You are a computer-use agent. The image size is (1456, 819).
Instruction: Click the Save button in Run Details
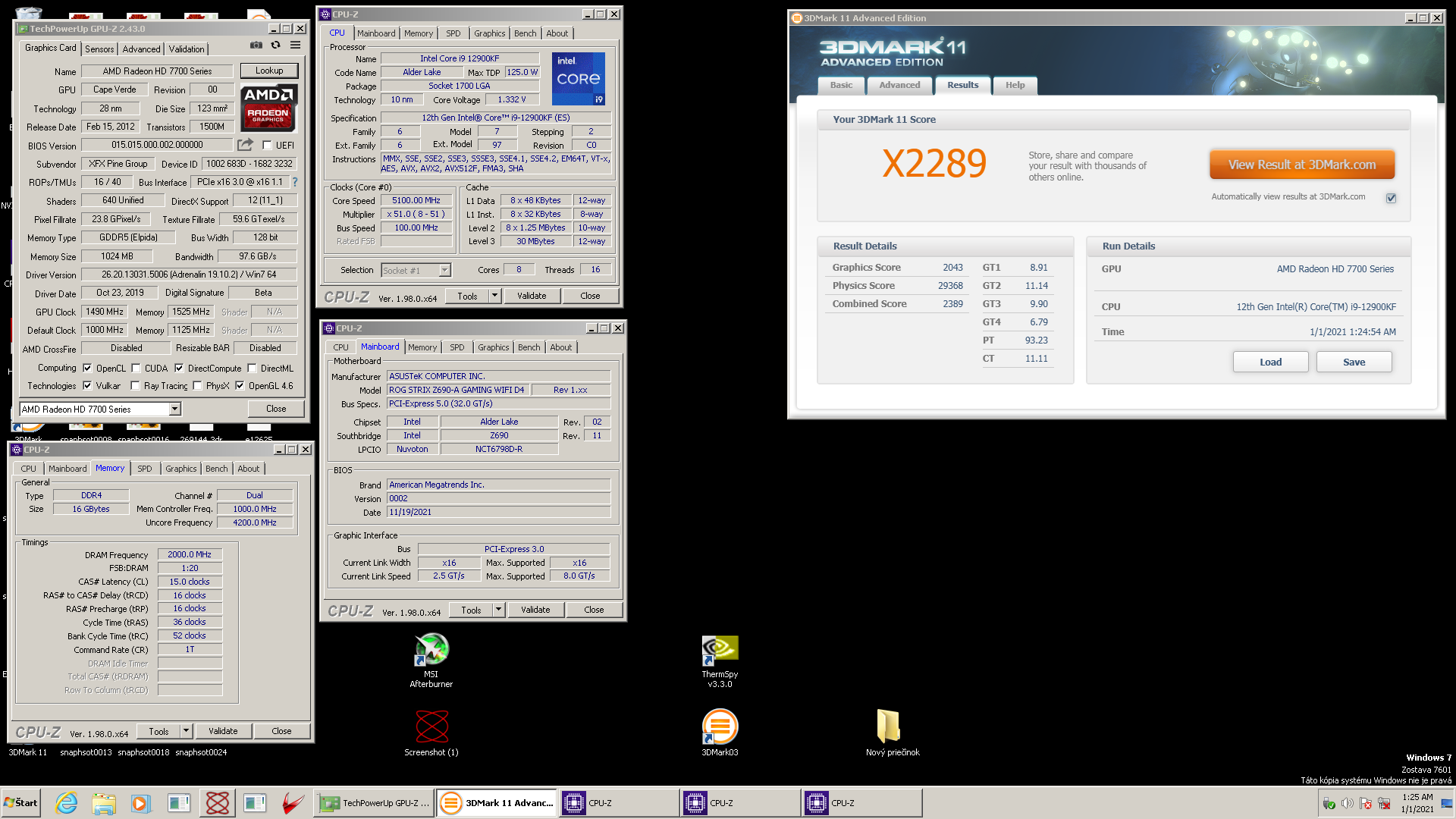point(1354,362)
